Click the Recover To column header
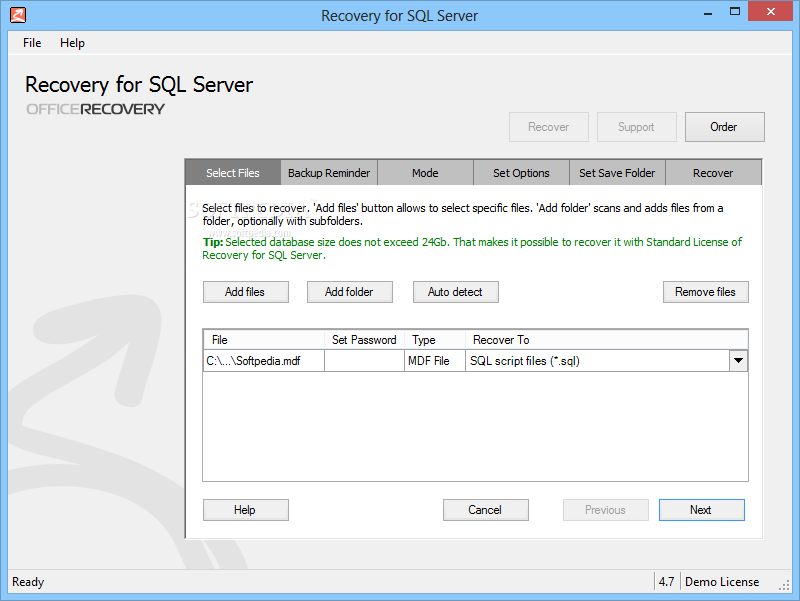The width and height of the screenshot is (800, 601). click(606, 340)
